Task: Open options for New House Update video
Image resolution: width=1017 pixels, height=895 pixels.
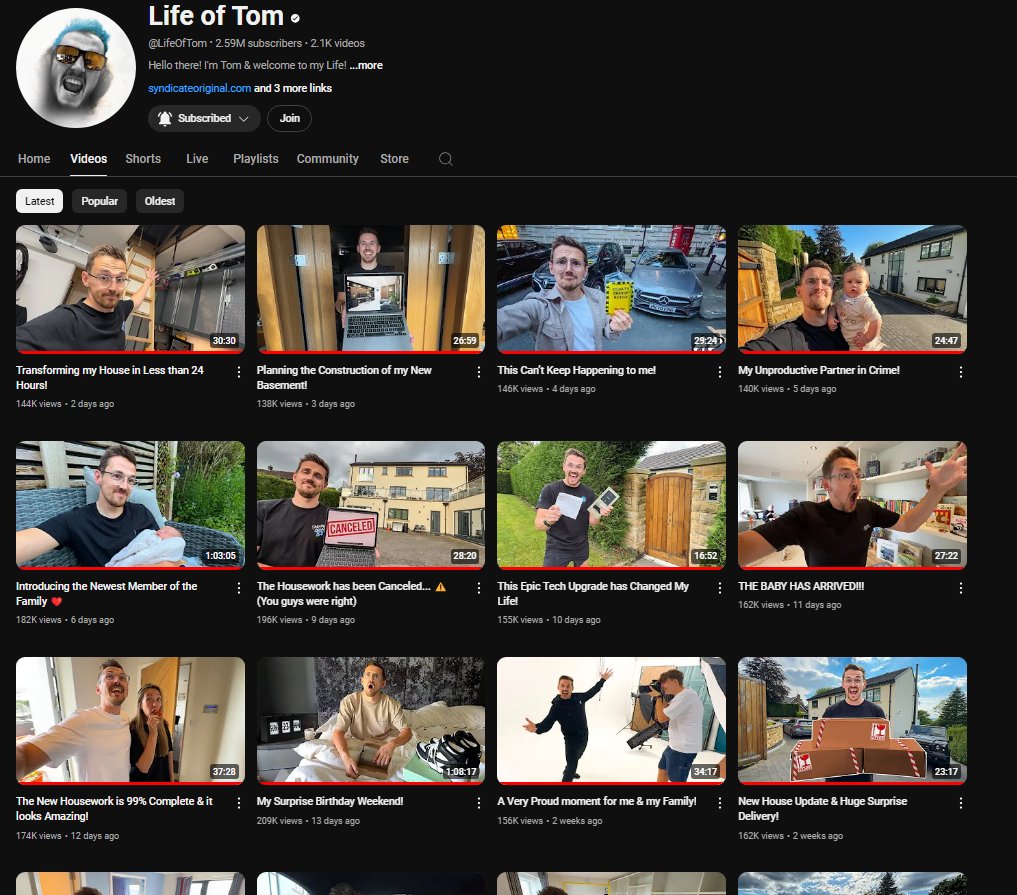Action: pos(961,803)
